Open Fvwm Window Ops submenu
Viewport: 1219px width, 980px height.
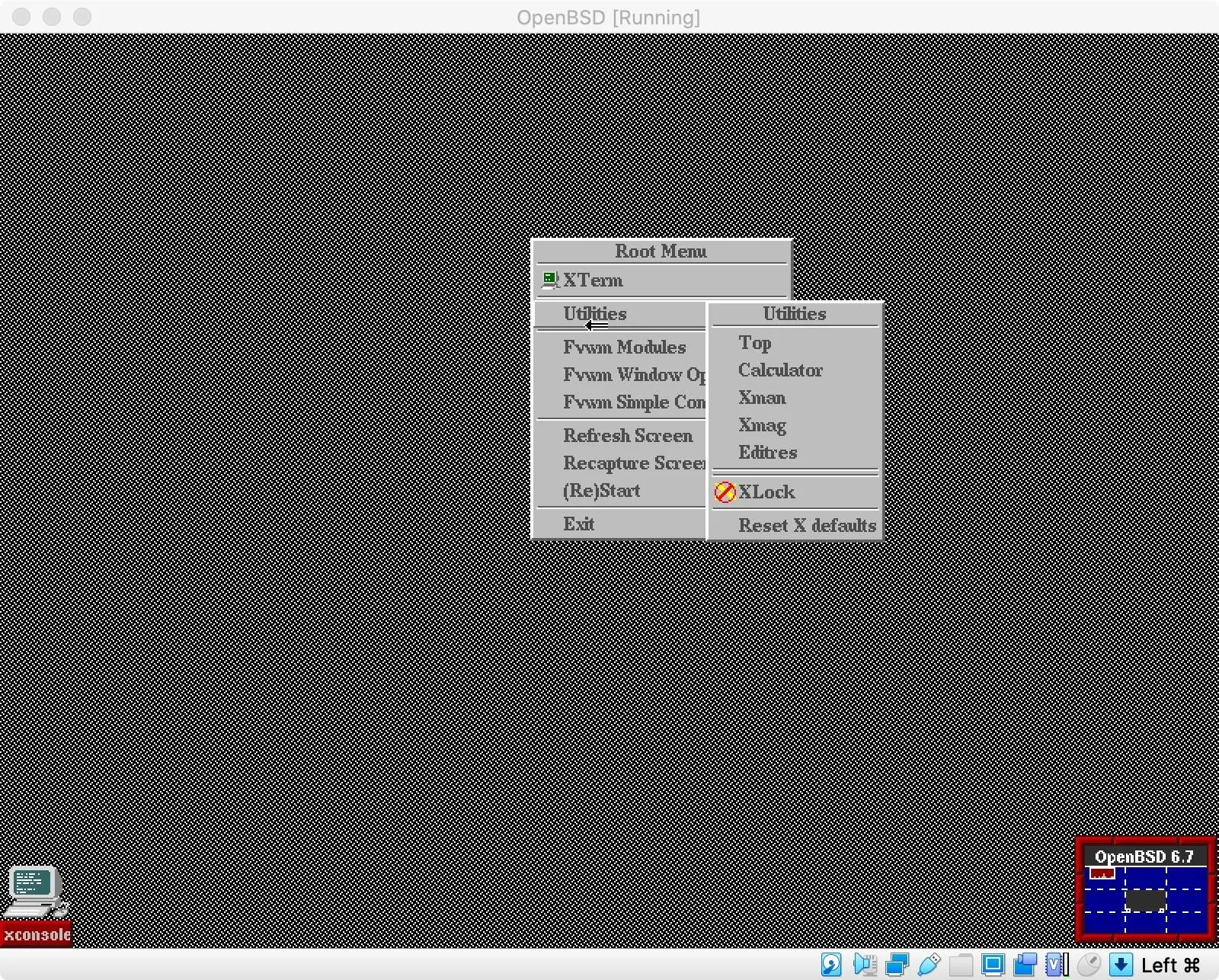[621, 374]
